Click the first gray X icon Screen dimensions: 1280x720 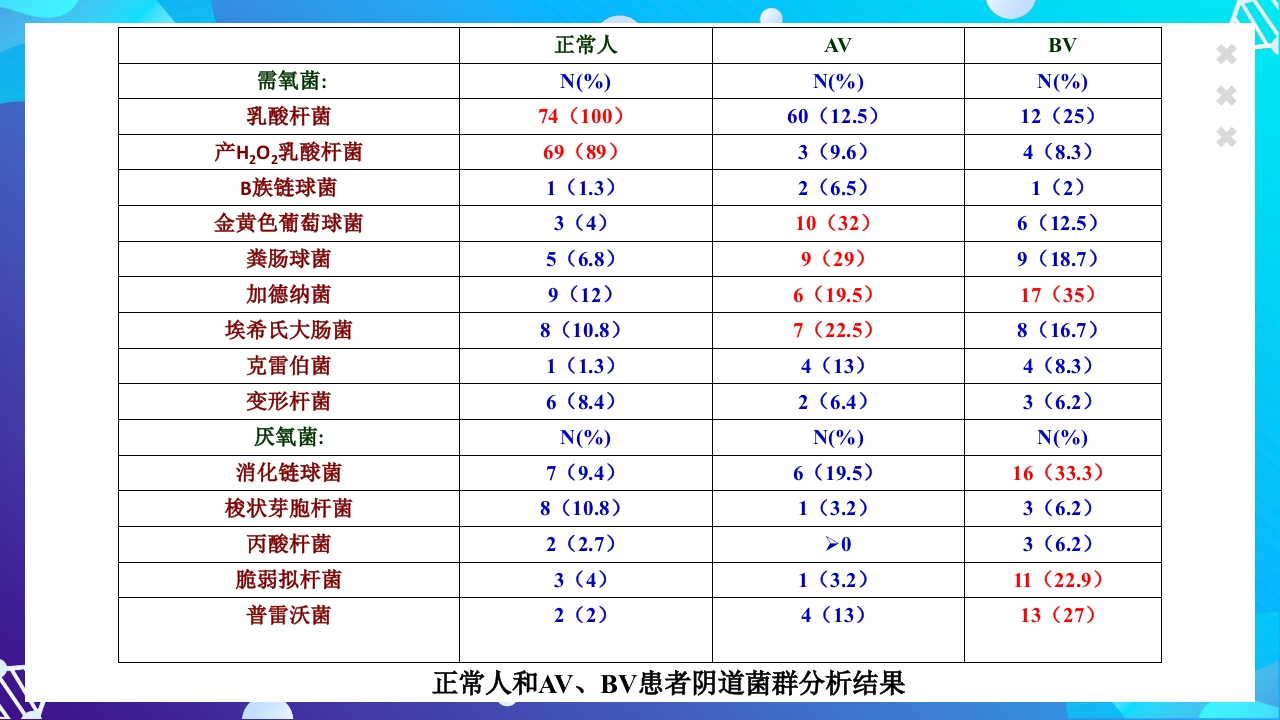[1224, 55]
